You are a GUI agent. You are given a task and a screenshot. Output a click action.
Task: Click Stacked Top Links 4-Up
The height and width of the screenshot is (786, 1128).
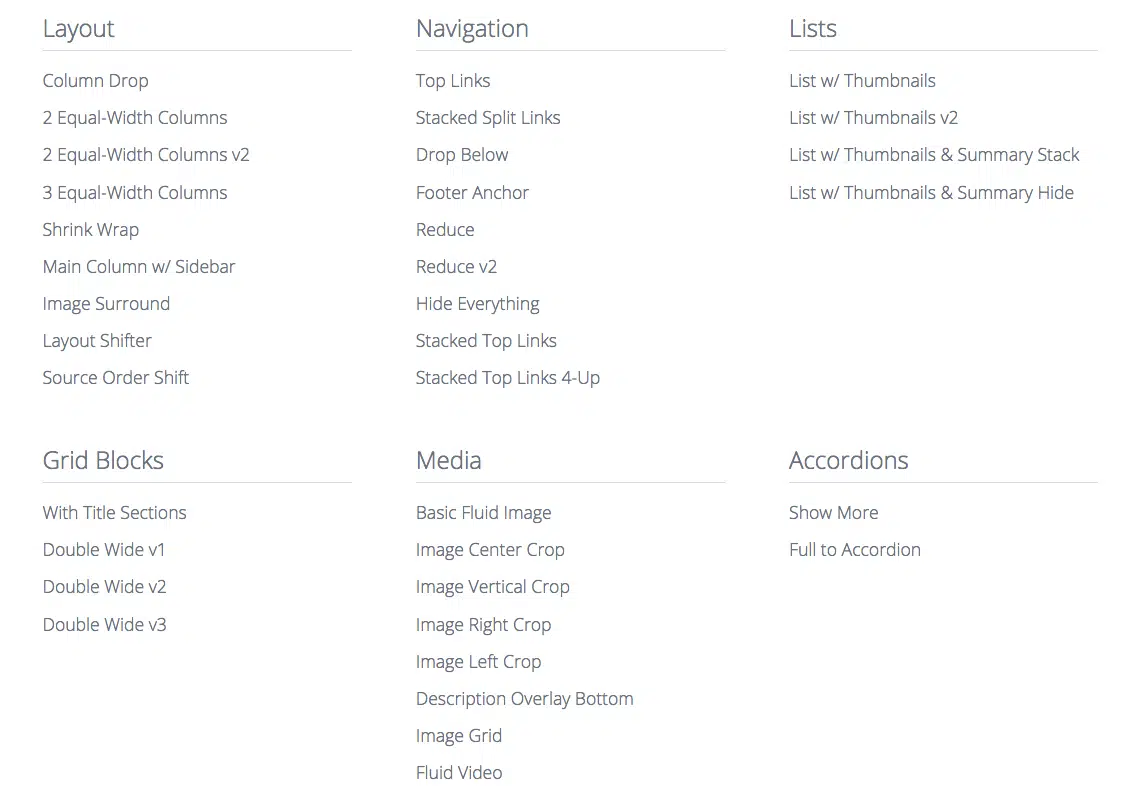(x=508, y=378)
